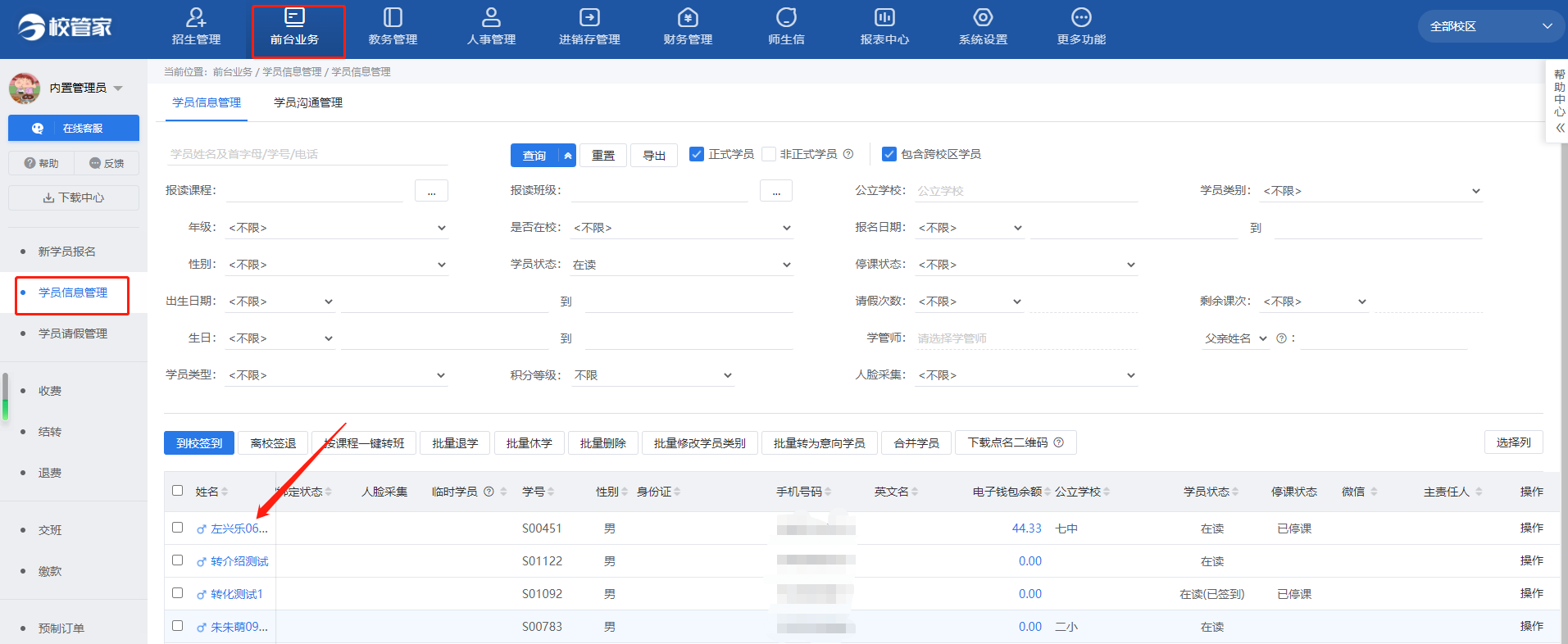Open 新学员报名 in the sidebar
This screenshot has width=1568, height=644.
(67, 252)
